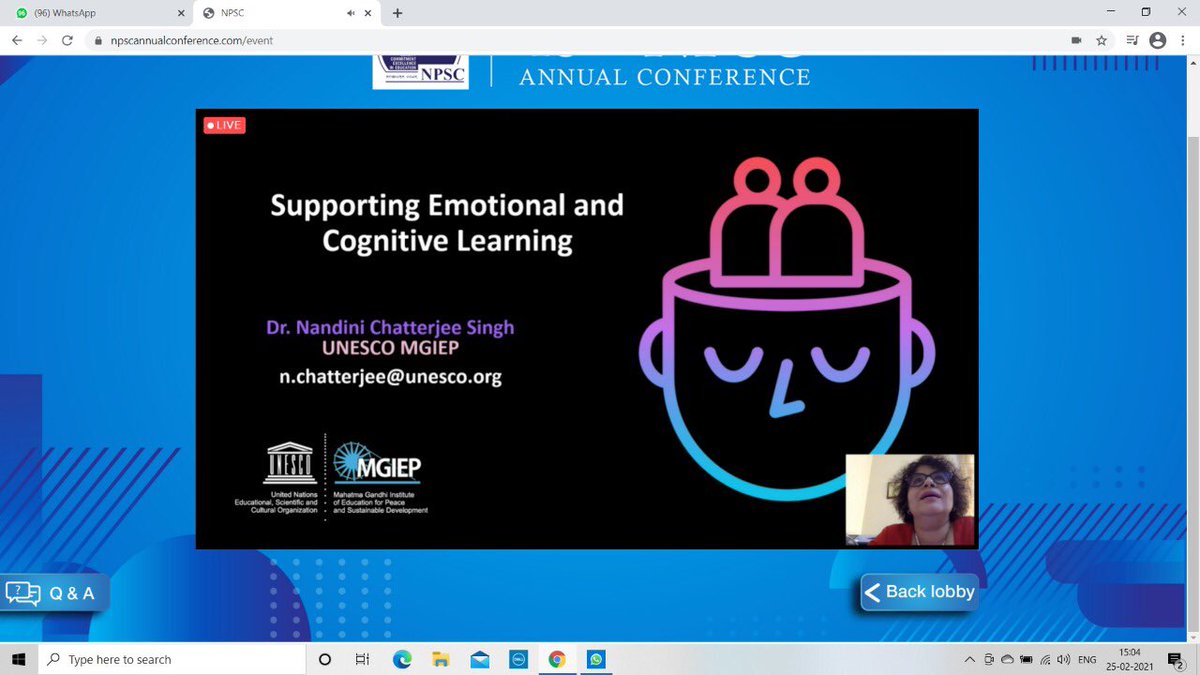
Task: Click the OneDrive cloud tray icon
Action: pos(1007,660)
